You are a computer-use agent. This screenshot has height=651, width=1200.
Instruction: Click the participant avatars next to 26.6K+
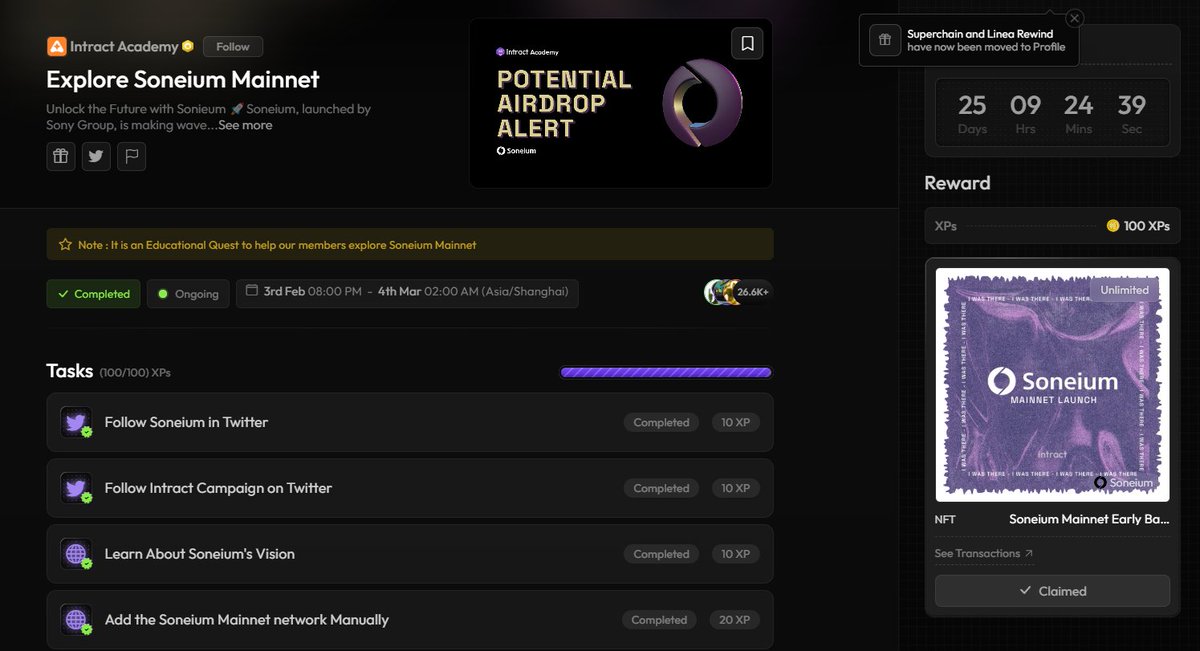point(720,292)
